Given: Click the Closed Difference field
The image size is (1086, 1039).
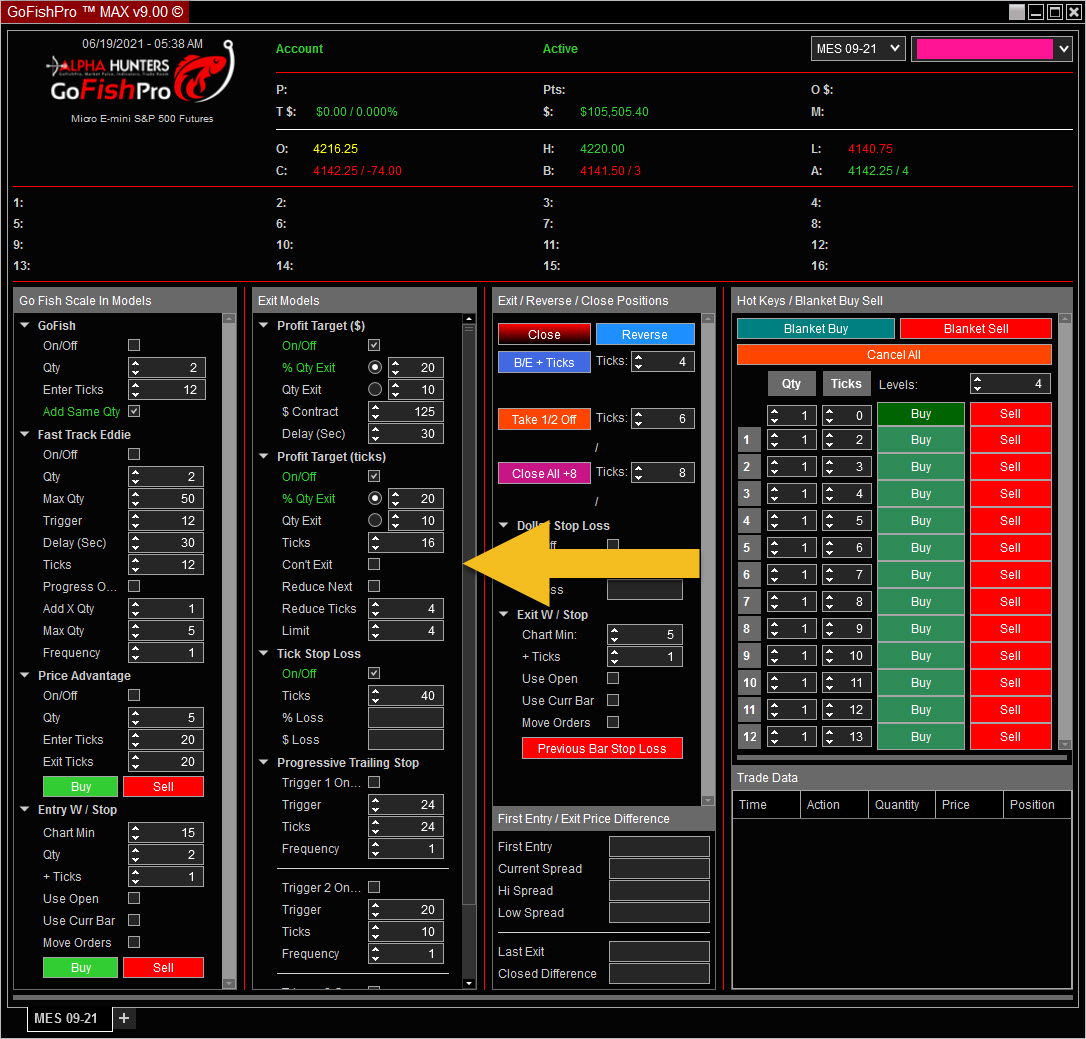Looking at the screenshot, I should pos(659,973).
